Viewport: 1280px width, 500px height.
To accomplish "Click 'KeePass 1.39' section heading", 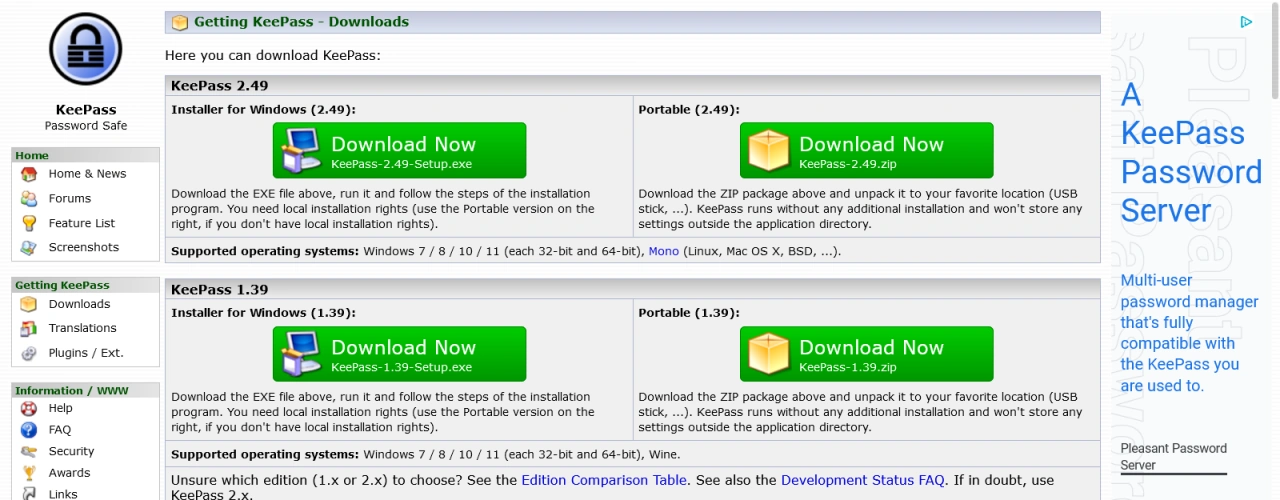I will pos(219,289).
